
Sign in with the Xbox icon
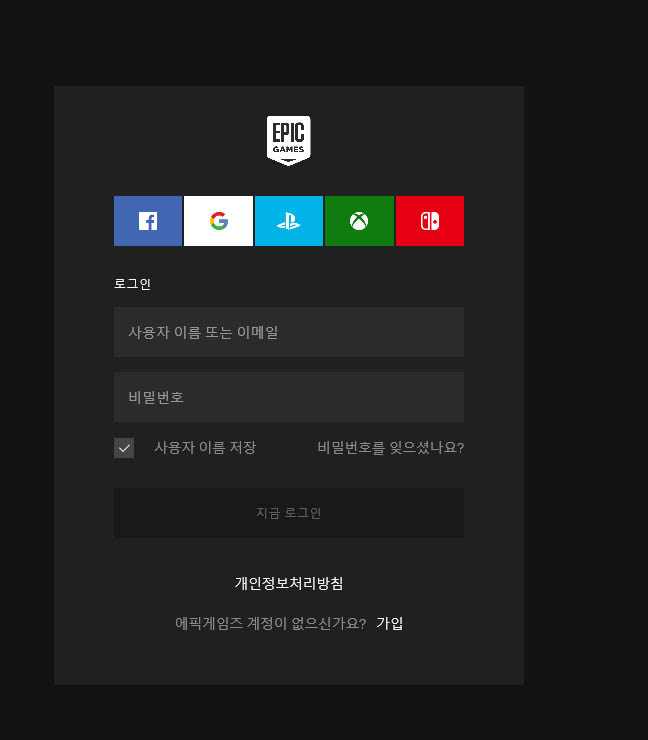tap(359, 221)
